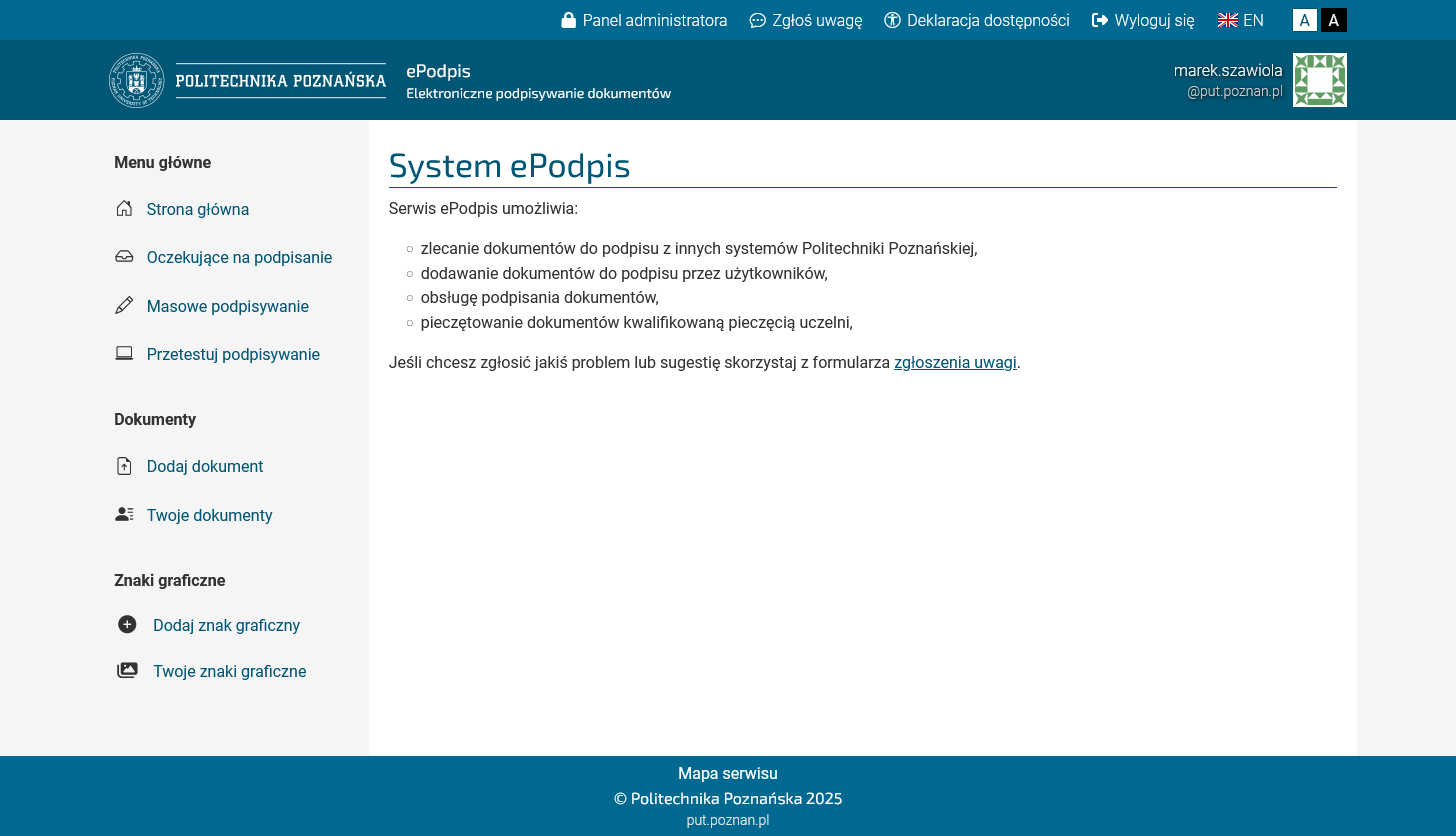This screenshot has height=836, width=1456.
Task: Click the user list icon for Twoje dokumenty
Action: (x=124, y=515)
